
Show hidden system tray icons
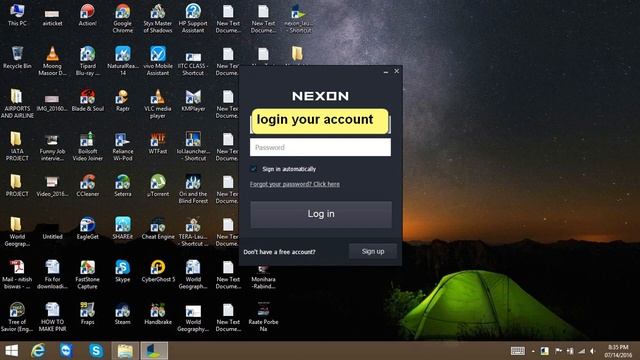(x=533, y=351)
